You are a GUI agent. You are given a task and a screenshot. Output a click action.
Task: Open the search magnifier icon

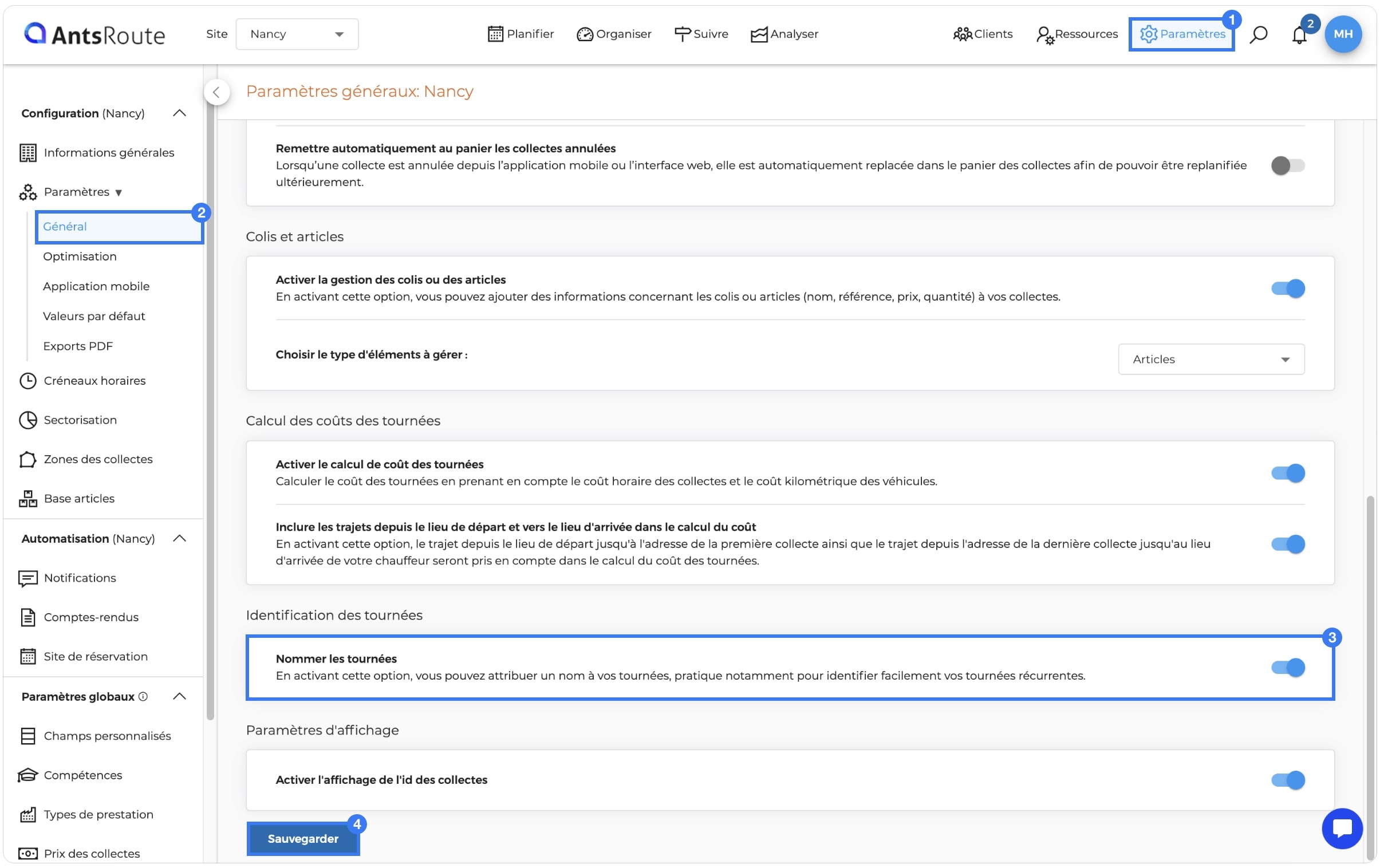[x=1258, y=34]
